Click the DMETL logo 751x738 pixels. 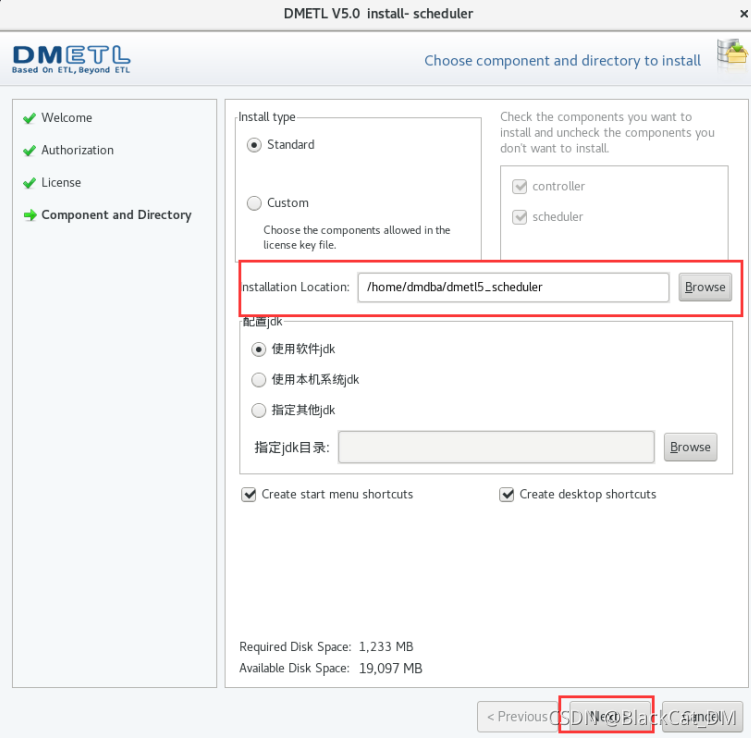71,59
